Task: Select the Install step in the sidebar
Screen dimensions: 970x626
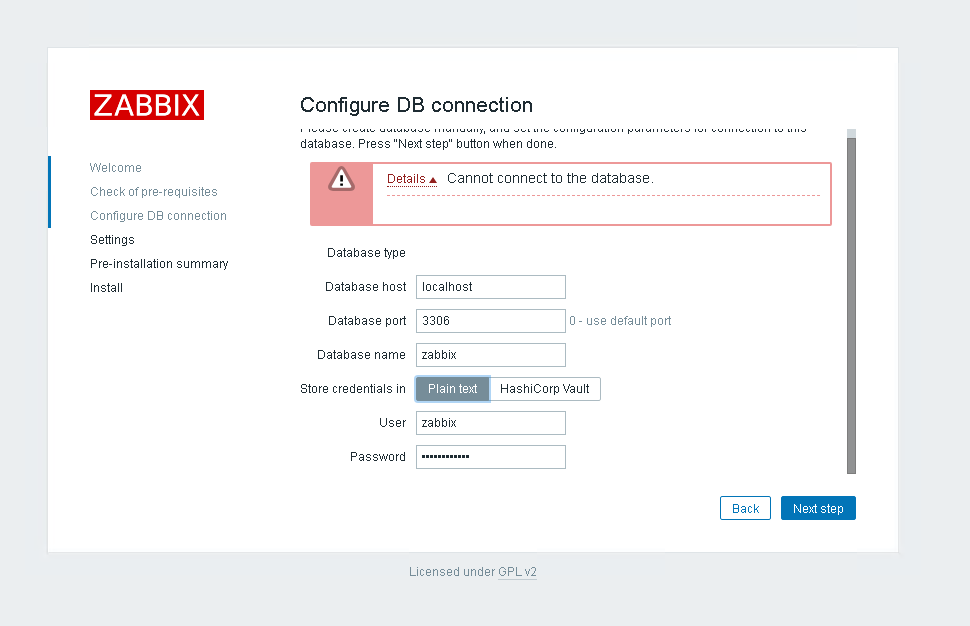Action: click(x=107, y=288)
